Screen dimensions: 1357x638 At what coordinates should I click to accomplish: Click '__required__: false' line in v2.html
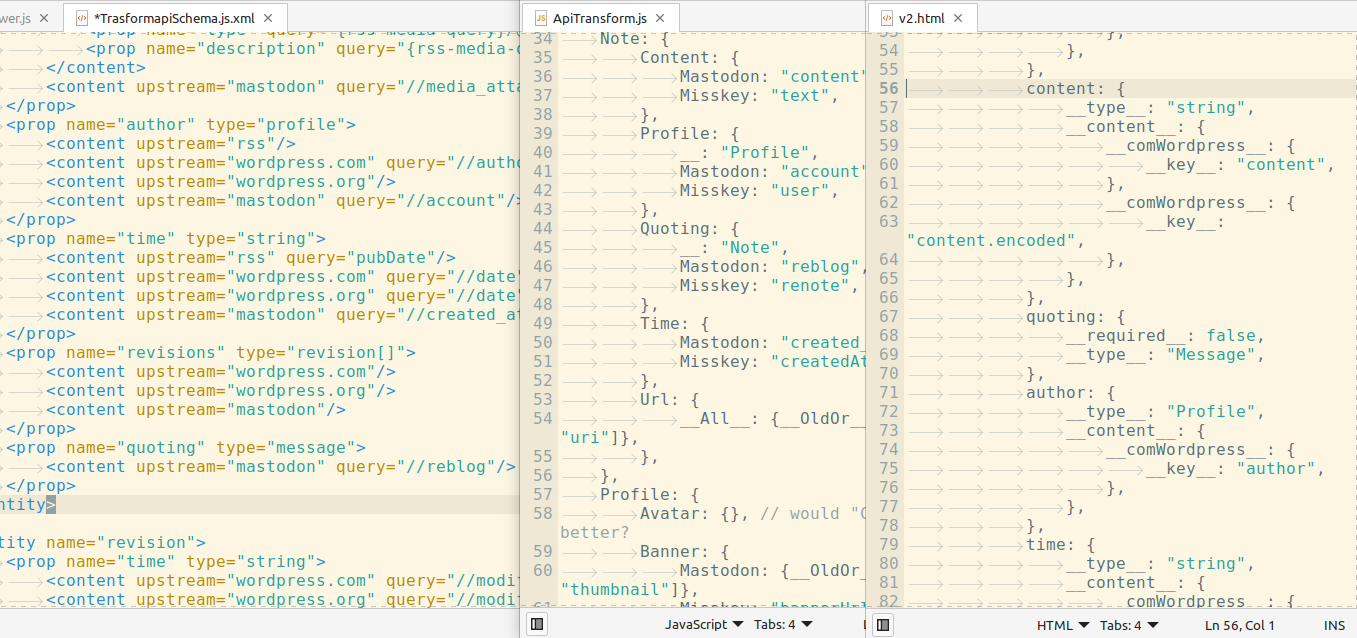1165,336
